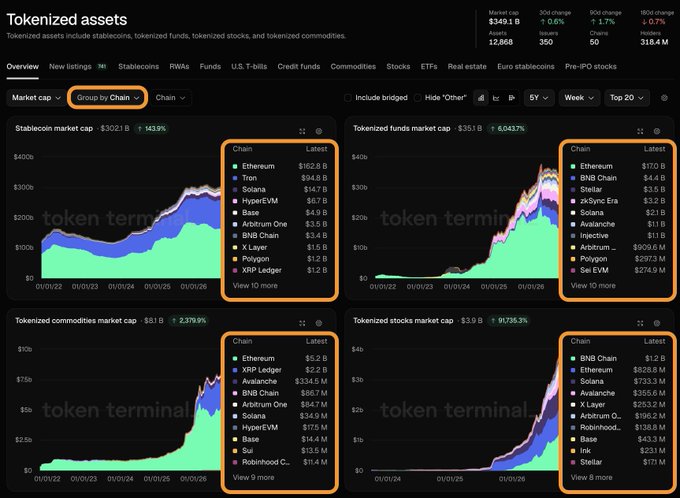Switch to the Commodities tab
680x498 pixels.
(x=353, y=67)
